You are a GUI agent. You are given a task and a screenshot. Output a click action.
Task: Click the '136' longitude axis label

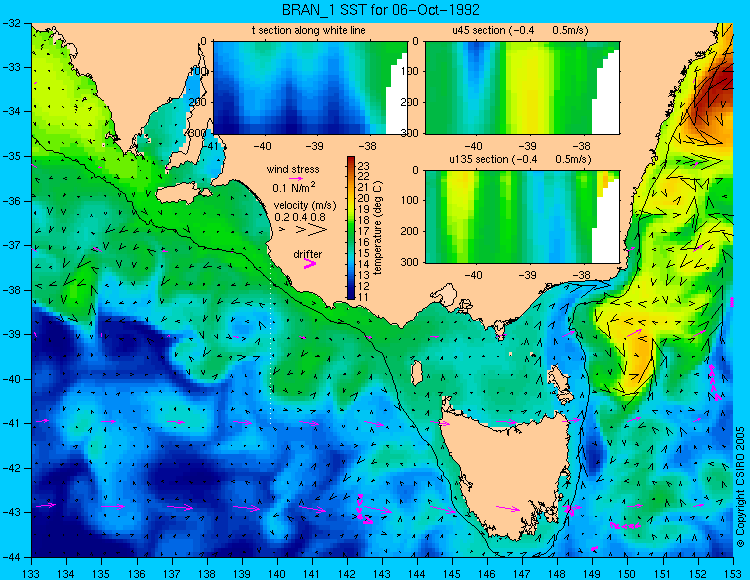click(x=137, y=573)
